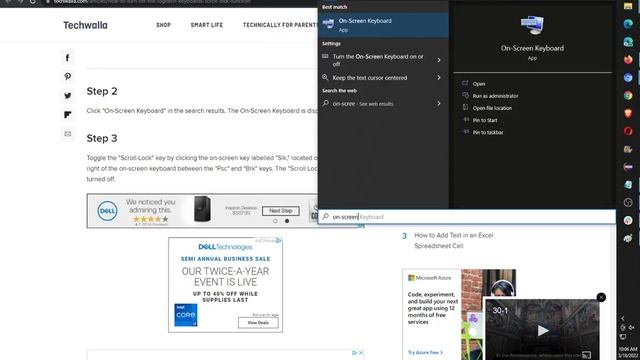Click the taskbar clock showing 10:06 AM
This screenshot has width=640, height=360.
tap(628, 352)
